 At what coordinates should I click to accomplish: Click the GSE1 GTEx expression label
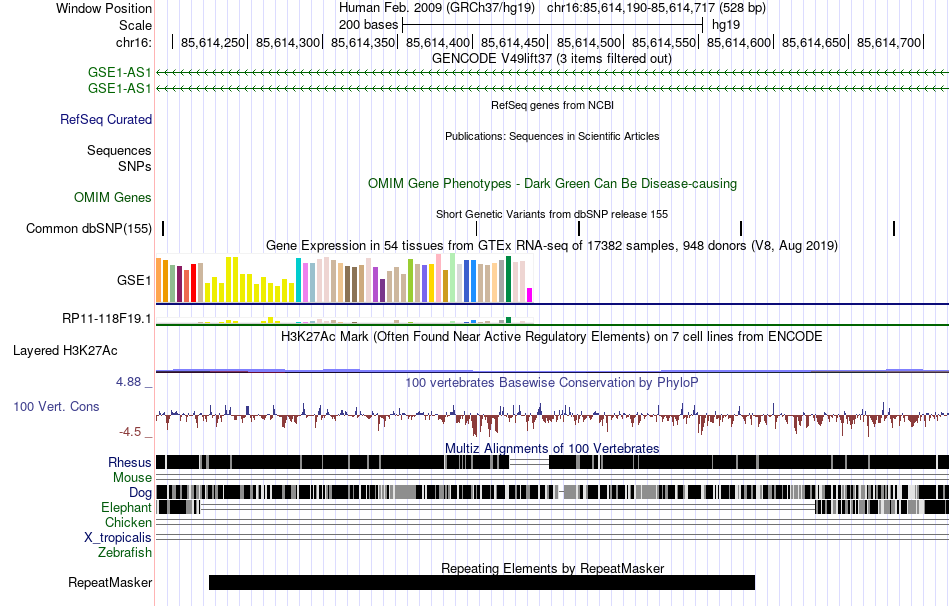134,280
